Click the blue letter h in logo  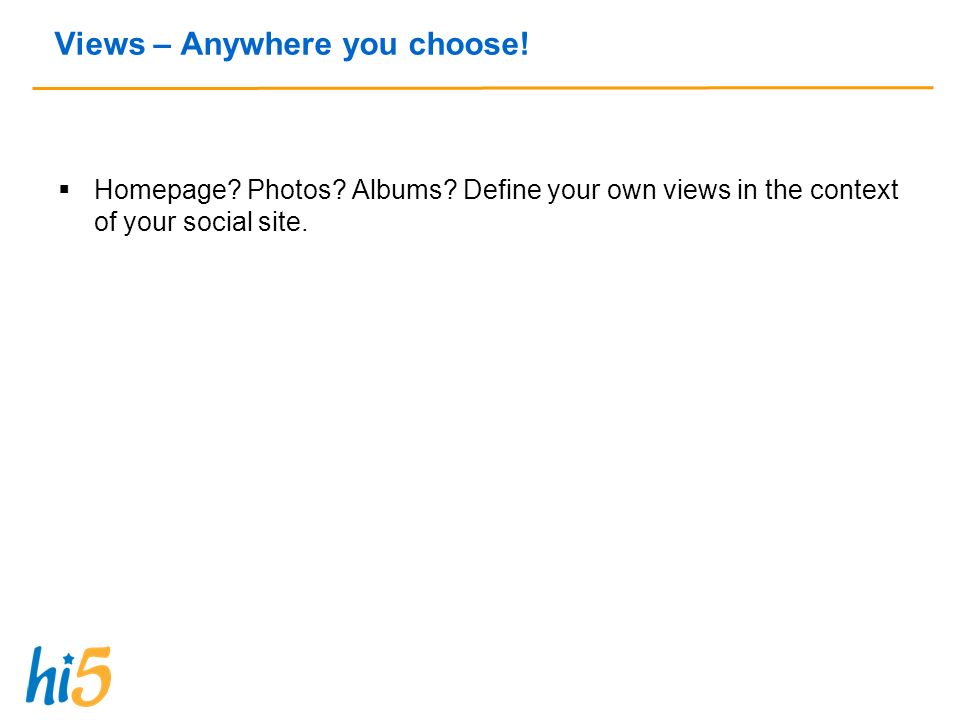42,675
